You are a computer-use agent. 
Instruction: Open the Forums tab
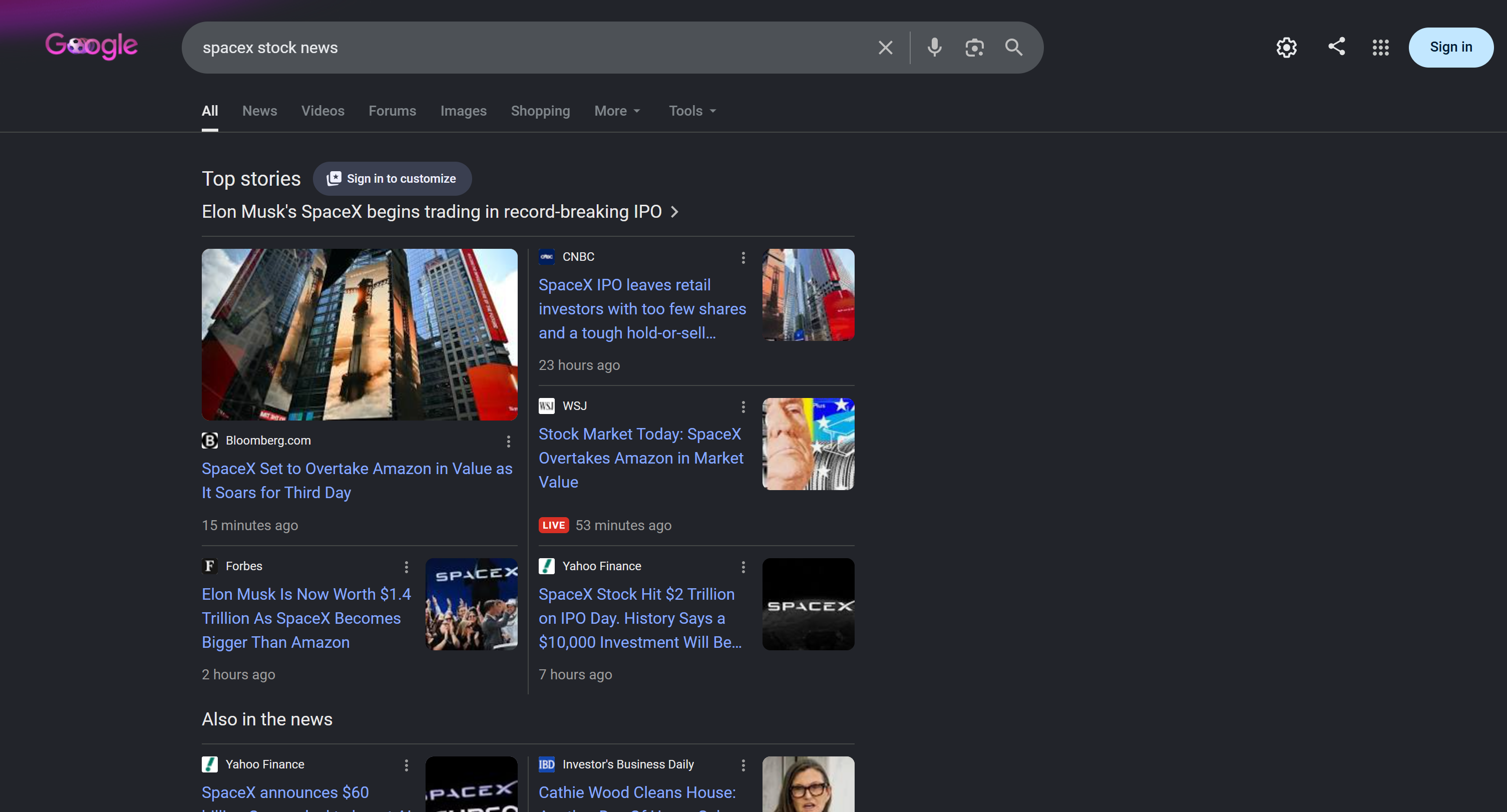pos(393,111)
